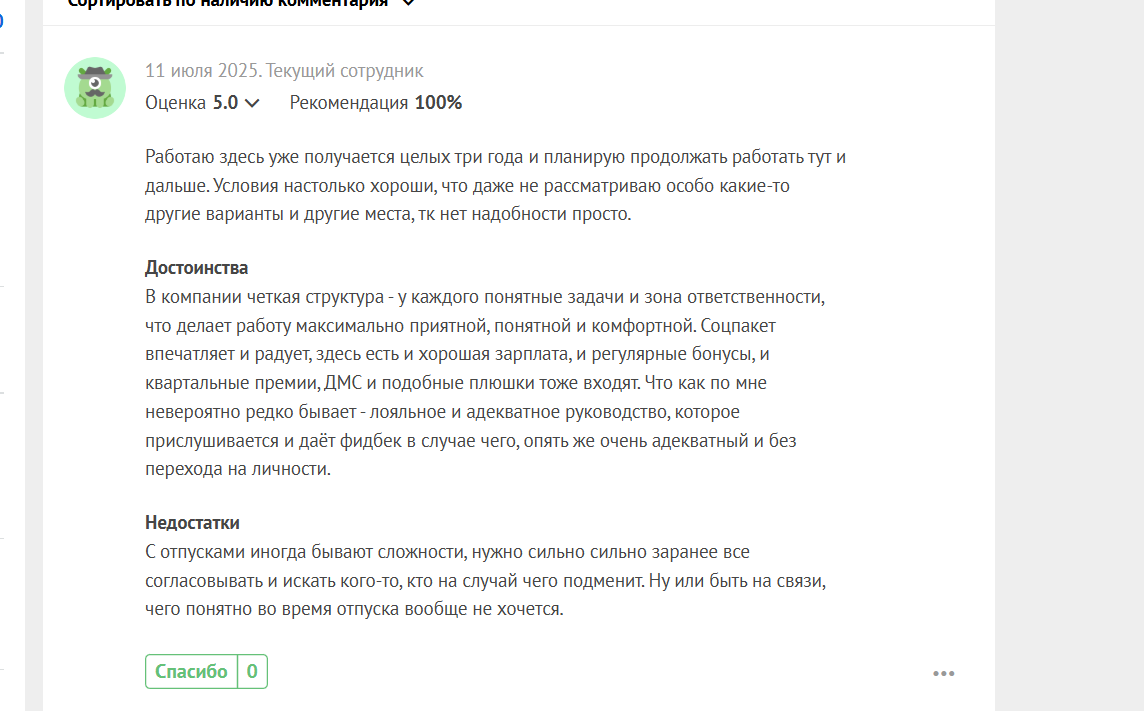Click the word Соцпакет in the pros text
Image resolution: width=1144 pixels, height=711 pixels.
738,325
